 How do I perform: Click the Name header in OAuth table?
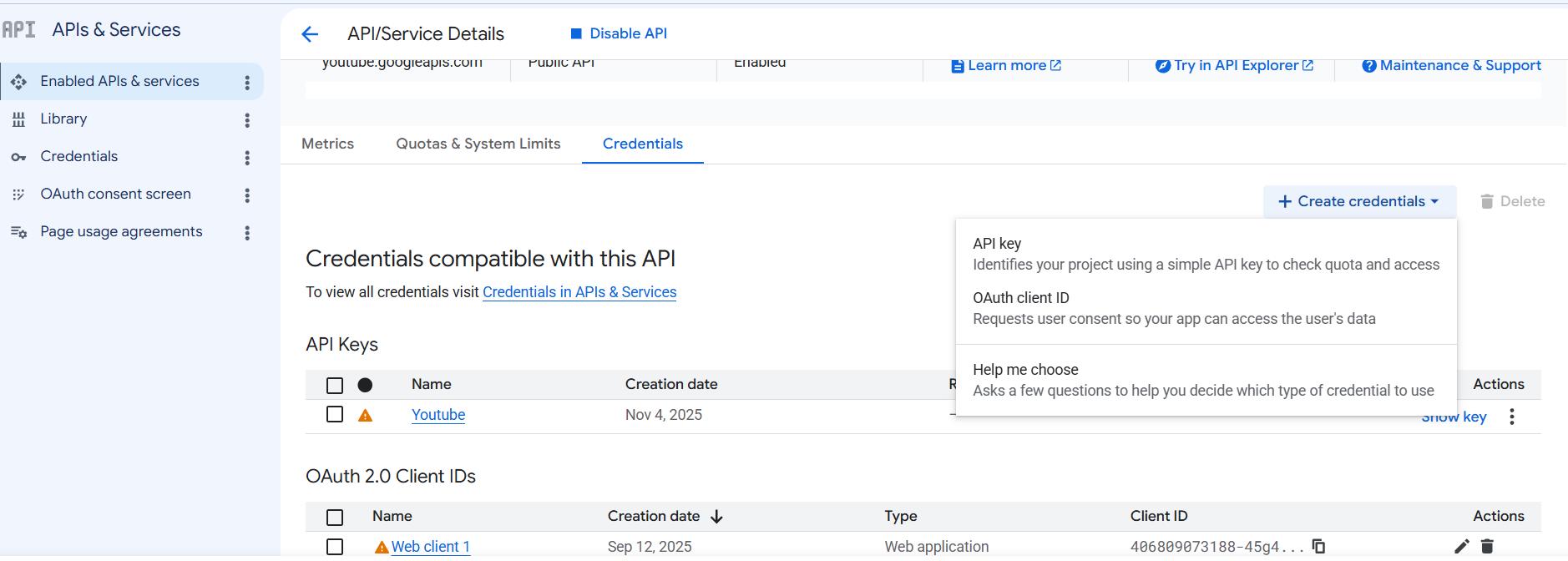[x=392, y=516]
